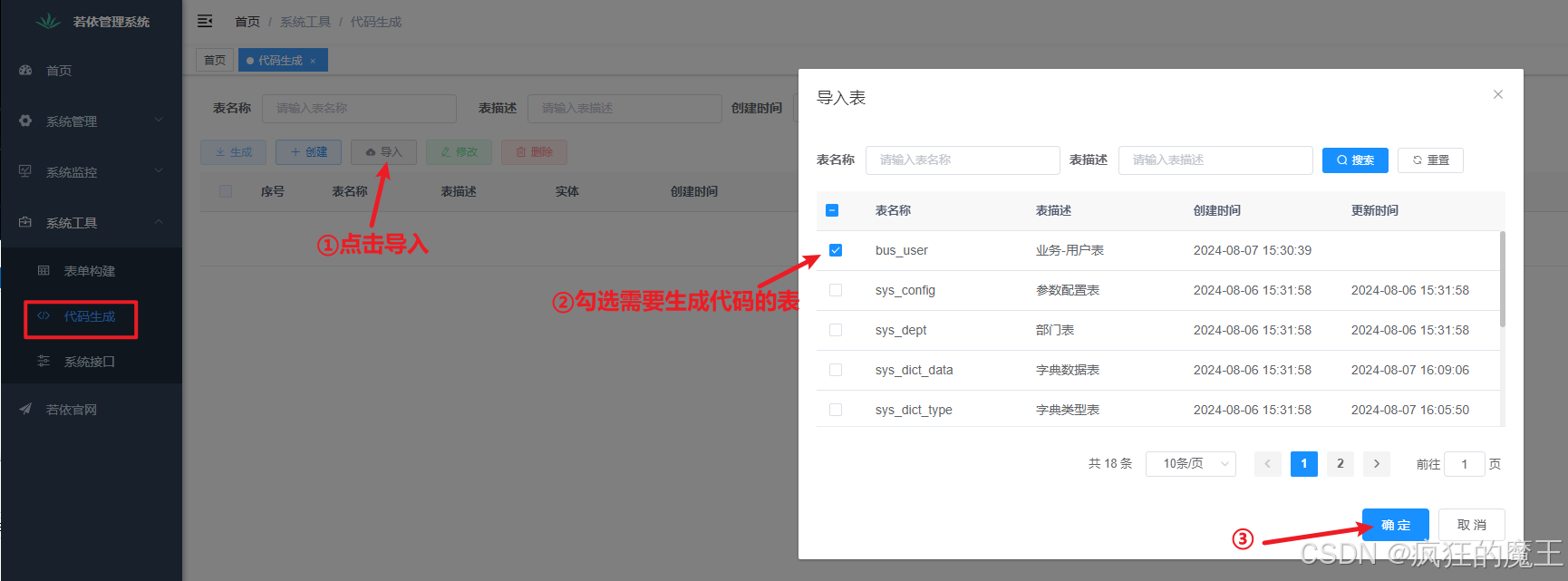1568x581 pixels.
Task: Click the plus icon in 创建 button
Action: 295,152
